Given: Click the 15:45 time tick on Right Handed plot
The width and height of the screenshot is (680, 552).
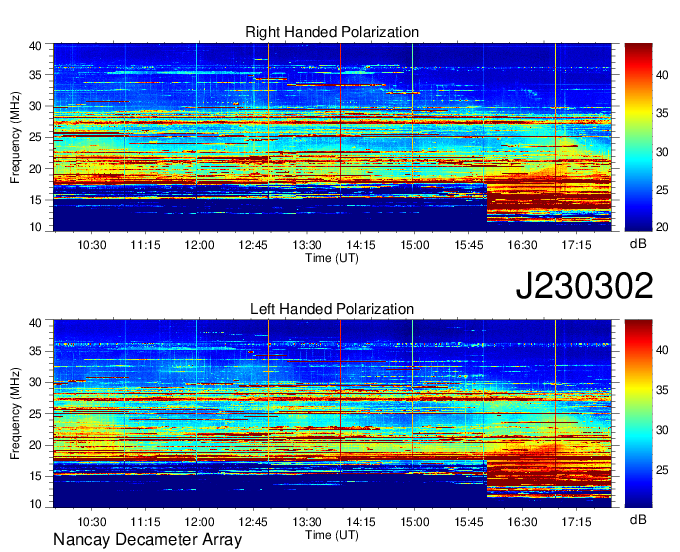Looking at the screenshot, I should coord(468,245).
